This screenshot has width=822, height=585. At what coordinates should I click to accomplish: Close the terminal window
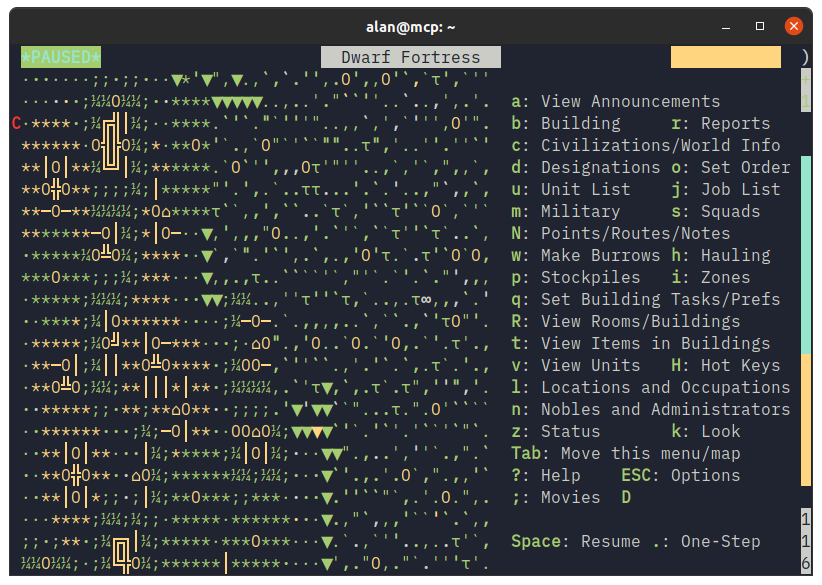(x=794, y=26)
